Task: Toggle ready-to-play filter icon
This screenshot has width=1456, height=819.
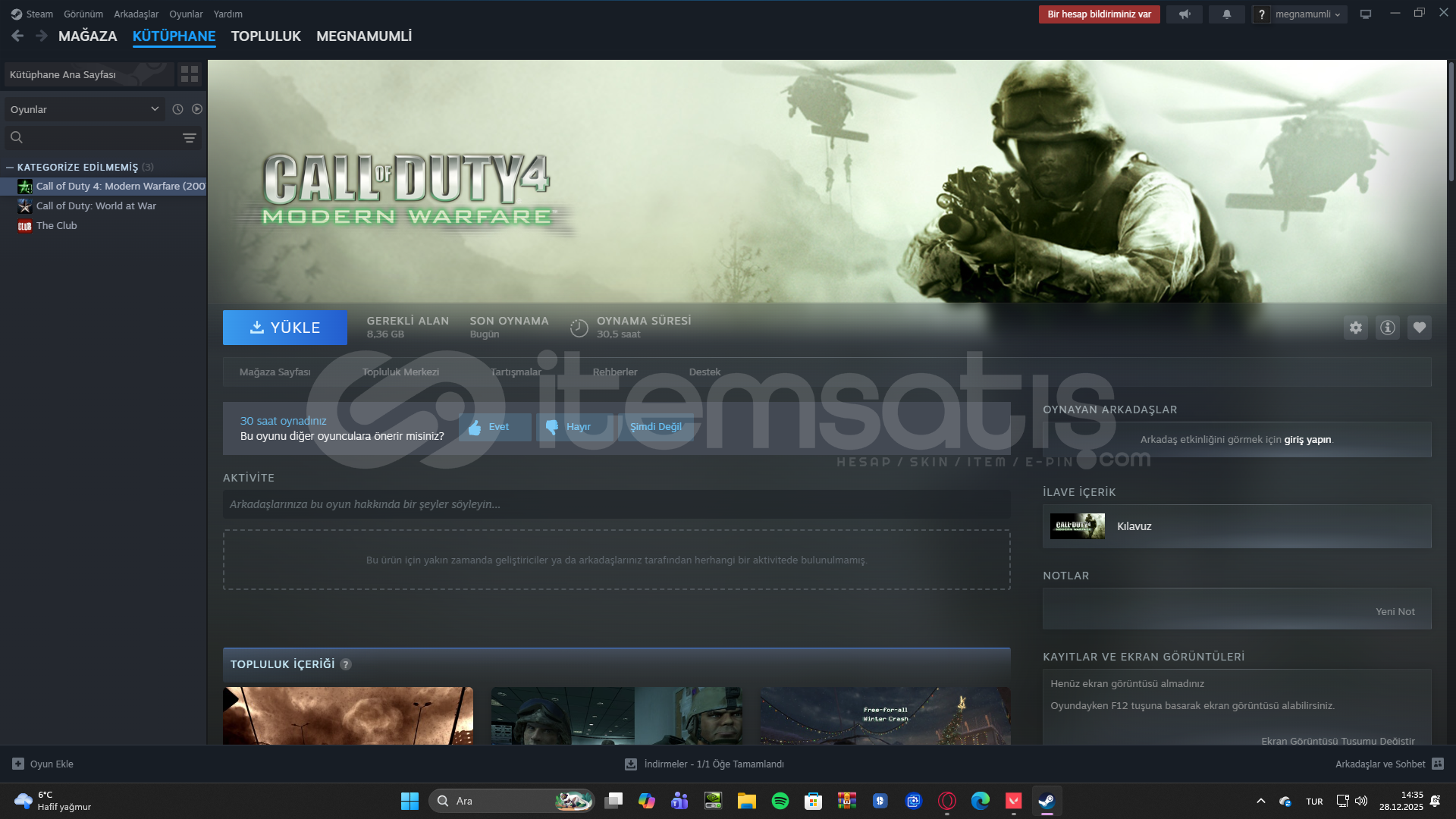Action: coord(197,109)
